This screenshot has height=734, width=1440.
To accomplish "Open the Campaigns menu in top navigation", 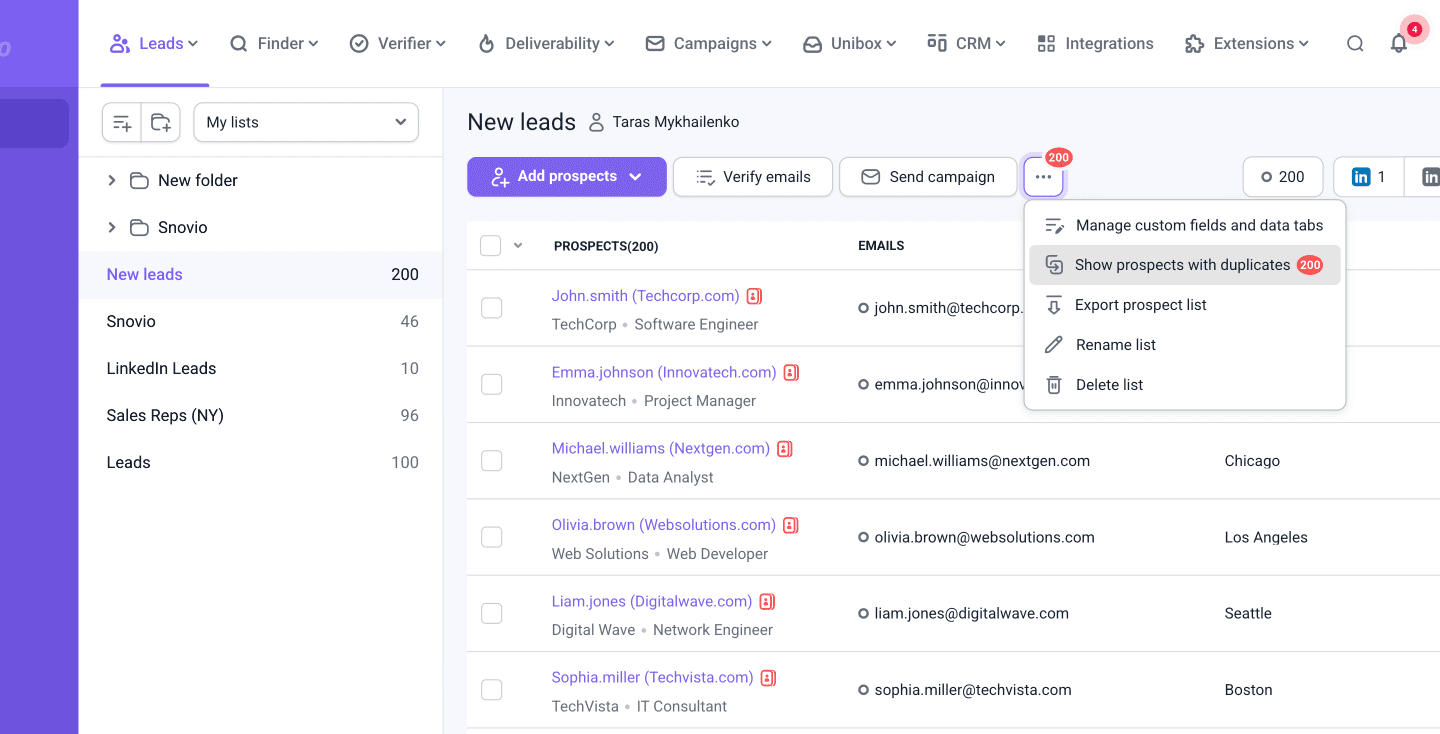I will click(709, 44).
